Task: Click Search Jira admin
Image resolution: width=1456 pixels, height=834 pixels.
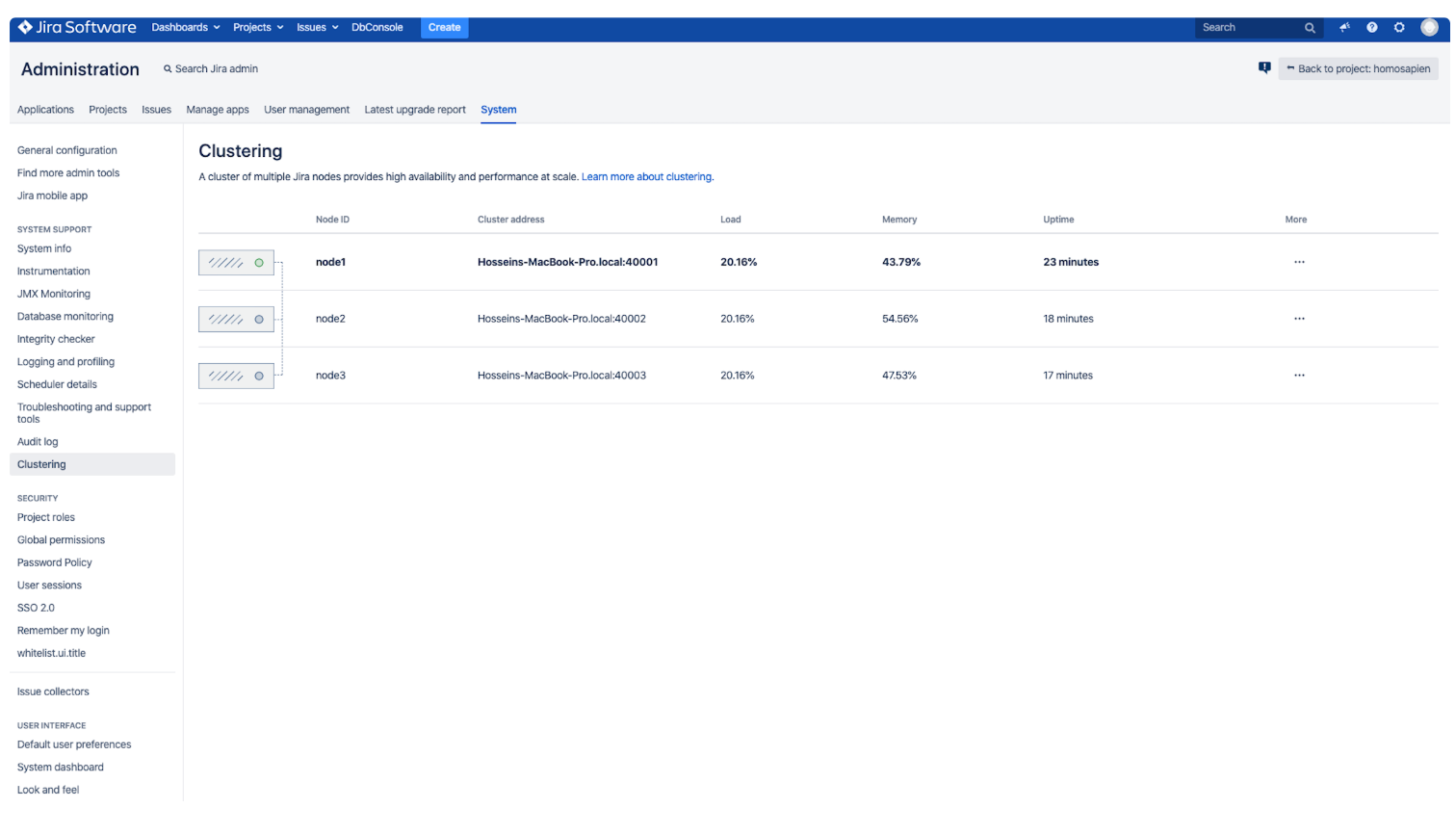Action: coord(211,69)
